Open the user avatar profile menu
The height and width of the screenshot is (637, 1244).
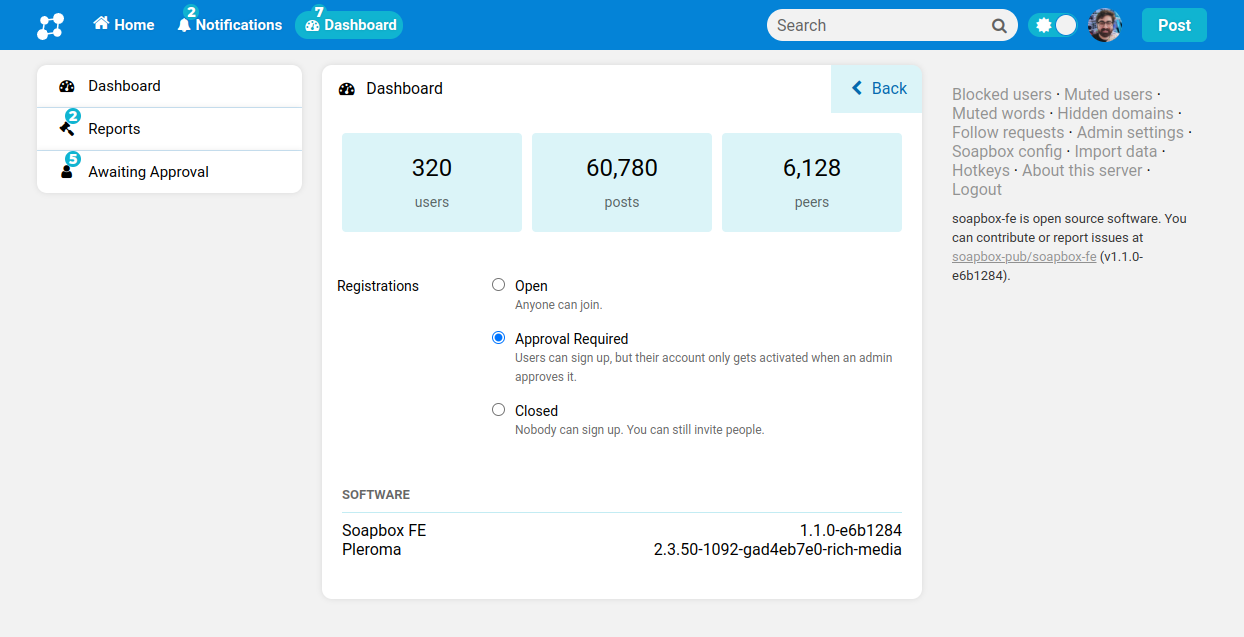pos(1104,26)
